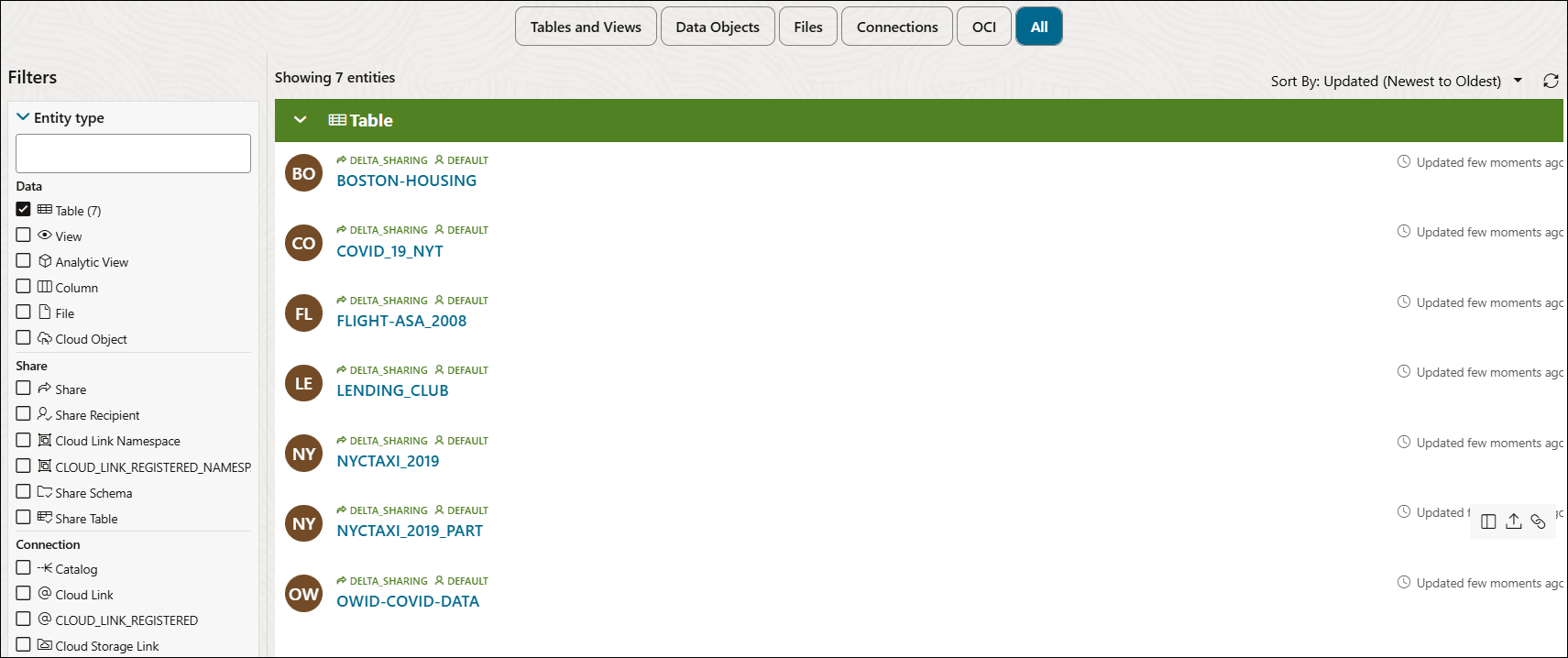Click the columns panel icon on NYCTAXI_2019_PART row

(x=1488, y=521)
